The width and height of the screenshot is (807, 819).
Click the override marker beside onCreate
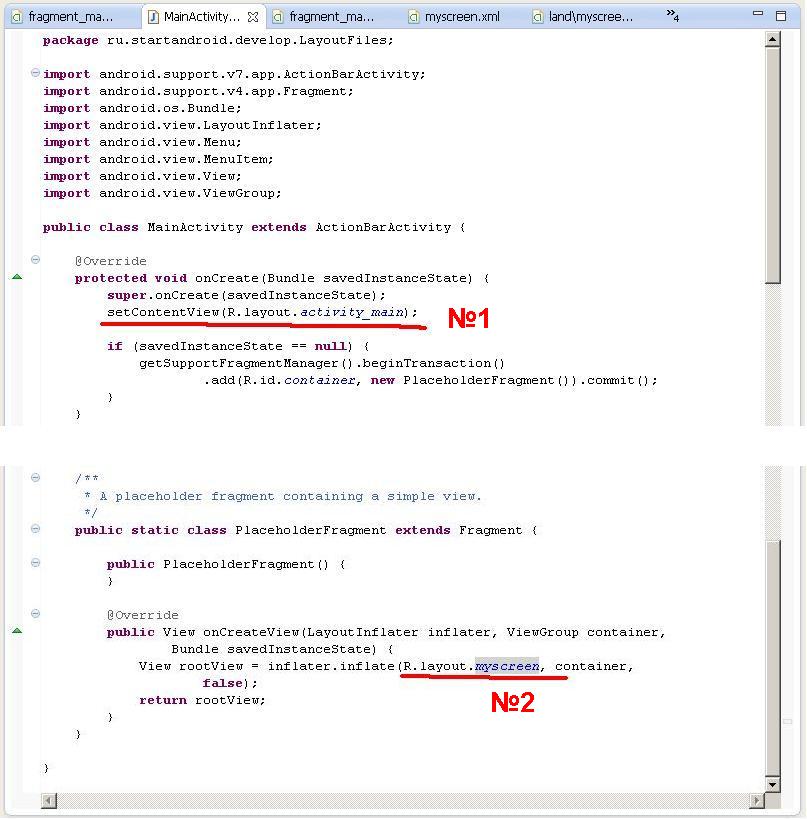coord(17,277)
